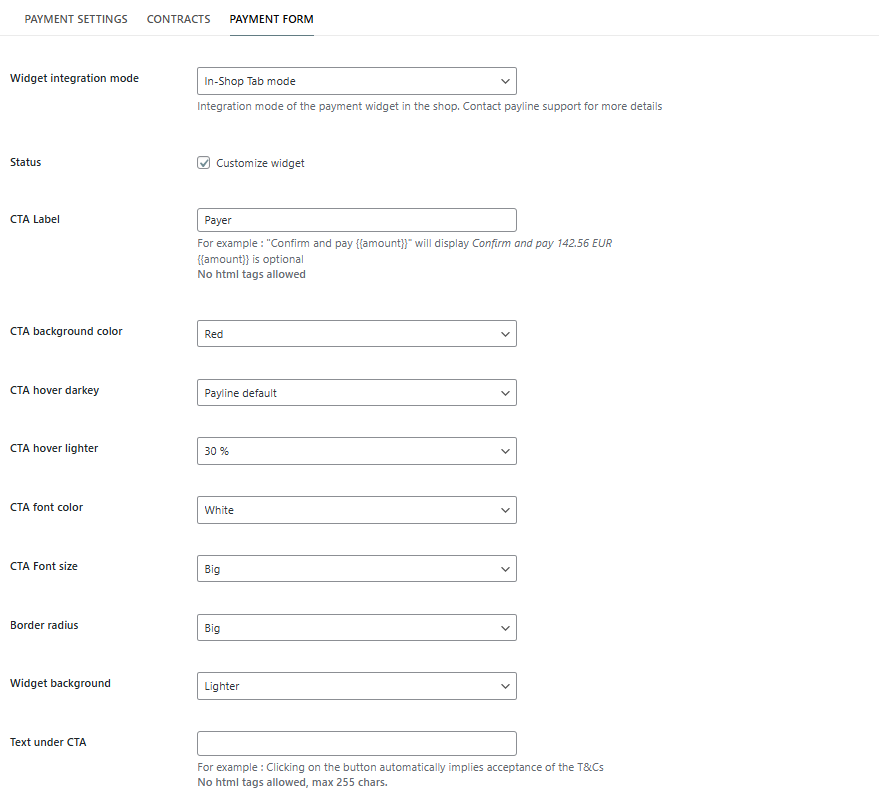Change the CTA hover lighter percentage dropdown
This screenshot has width=879, height=805.
356,451
